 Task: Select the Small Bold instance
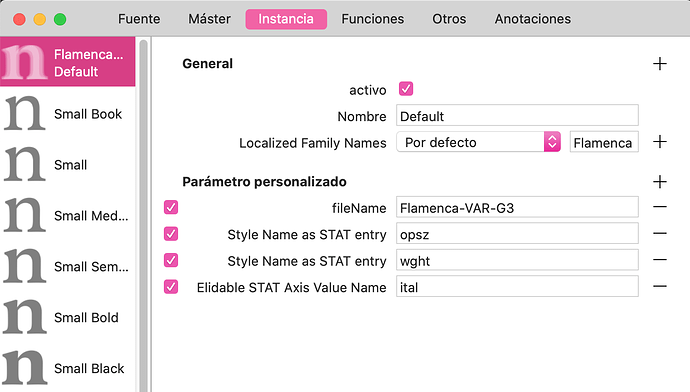pos(67,317)
